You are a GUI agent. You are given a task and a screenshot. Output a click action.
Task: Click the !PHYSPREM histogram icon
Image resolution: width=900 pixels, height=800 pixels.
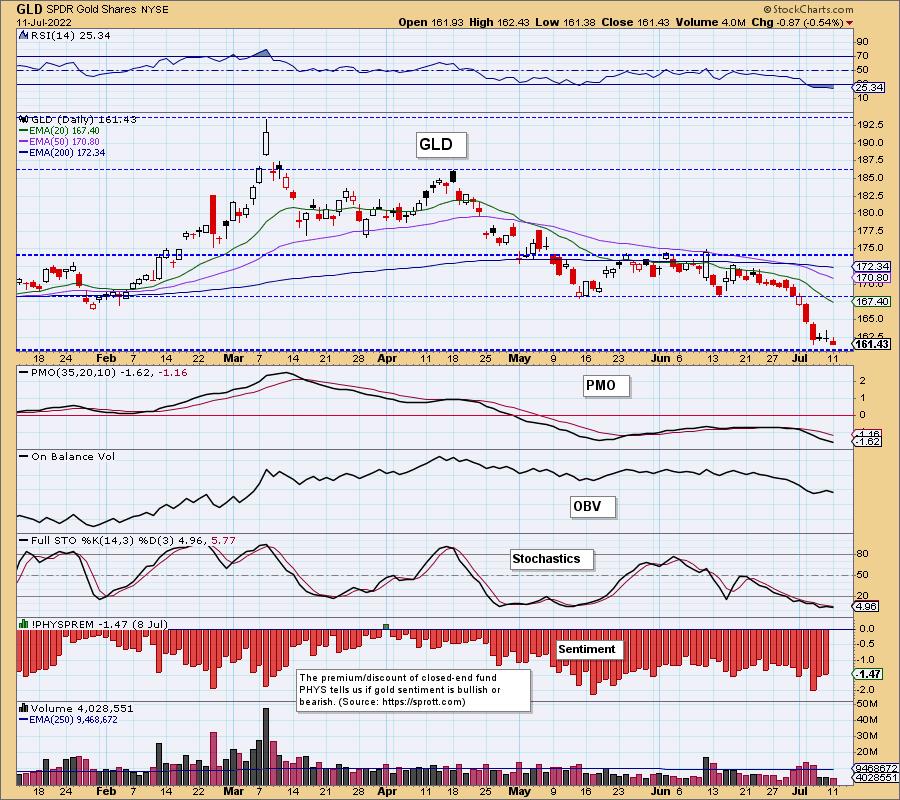click(24, 624)
